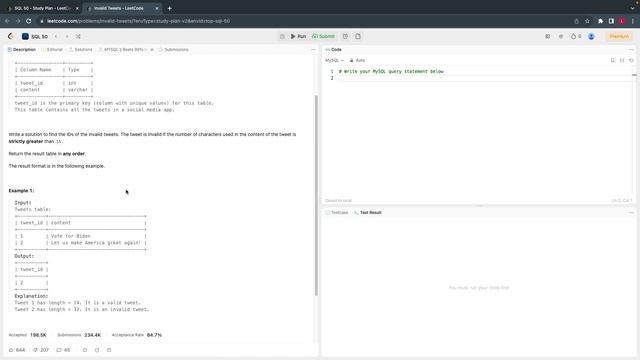Open the browser extensions puzzle icon
This screenshot has height=360, width=640.
click(600, 21)
